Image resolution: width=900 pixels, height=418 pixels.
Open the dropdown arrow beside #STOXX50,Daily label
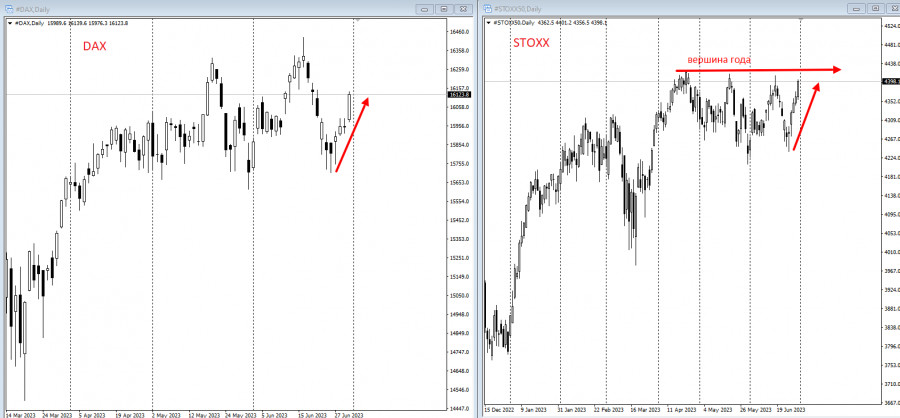(x=489, y=23)
